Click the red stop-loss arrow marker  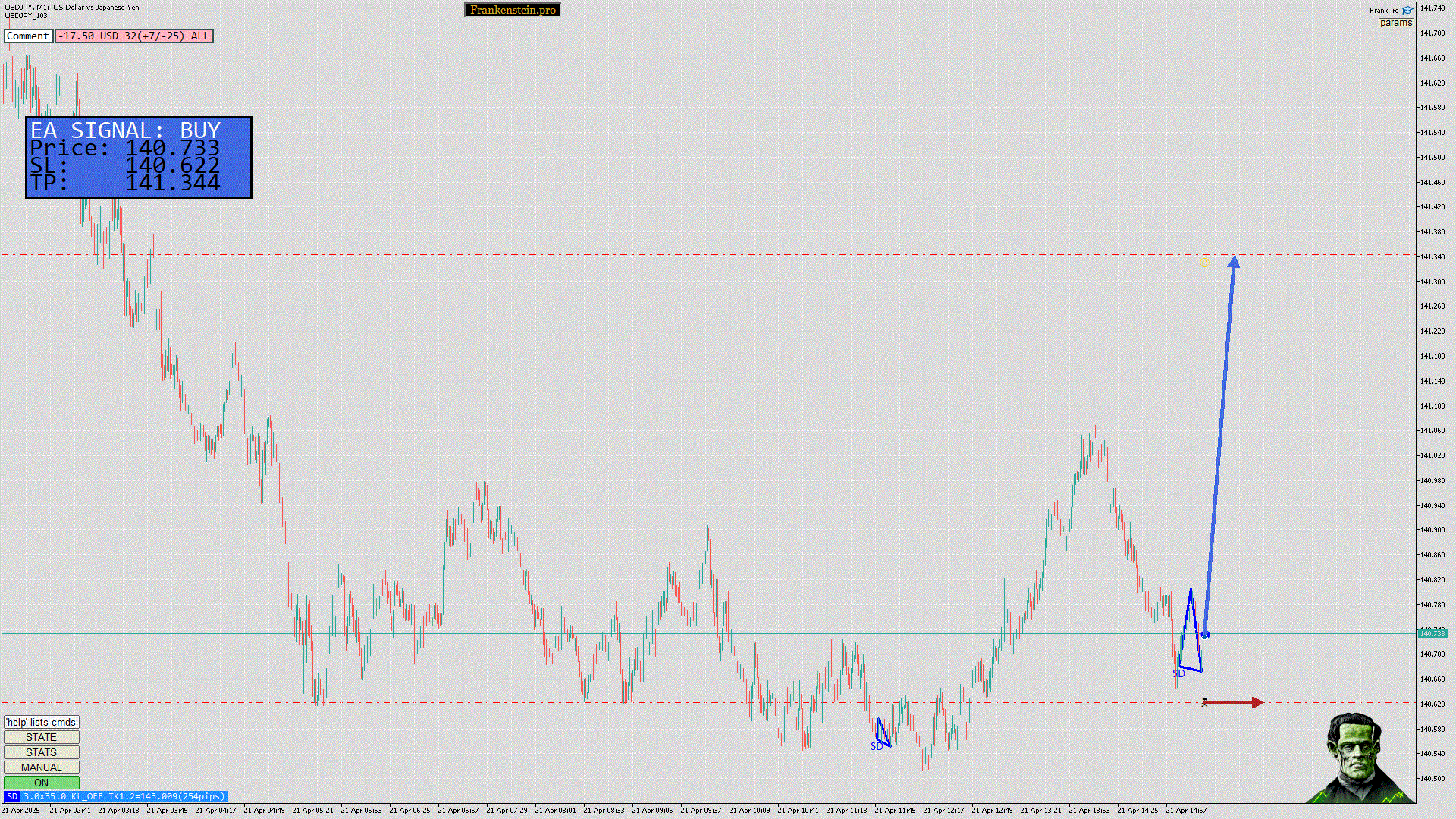coord(1235,703)
